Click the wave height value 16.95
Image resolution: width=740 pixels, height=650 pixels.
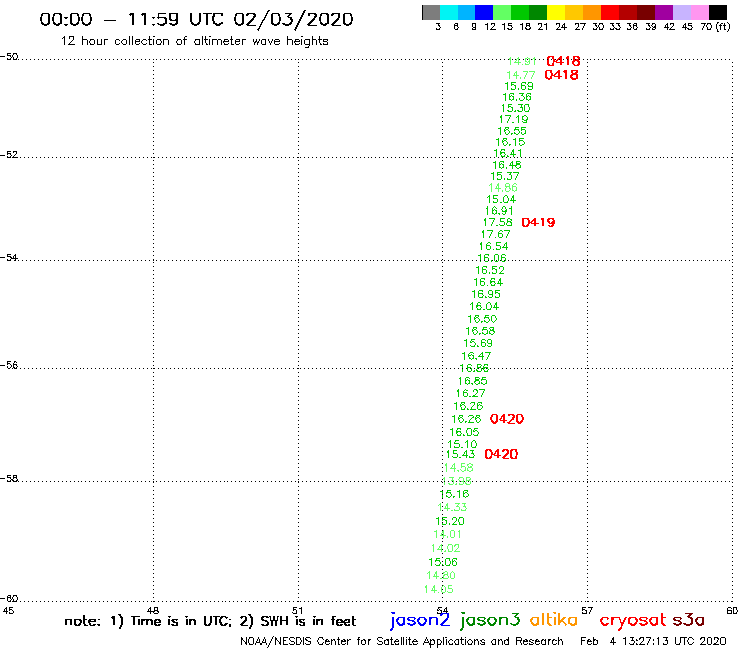click(486, 294)
